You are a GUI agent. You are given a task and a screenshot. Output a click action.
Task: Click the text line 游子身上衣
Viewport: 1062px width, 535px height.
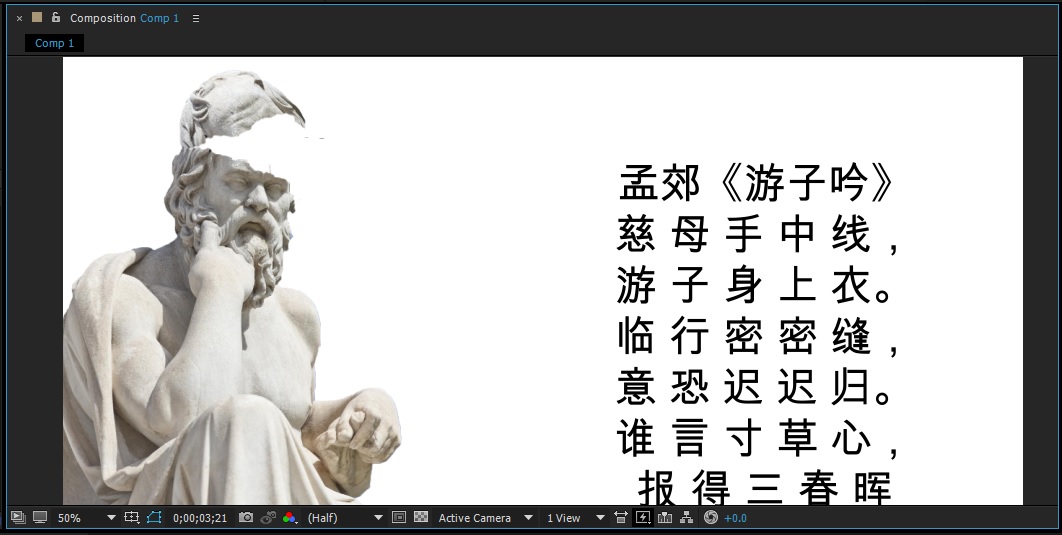(755, 285)
